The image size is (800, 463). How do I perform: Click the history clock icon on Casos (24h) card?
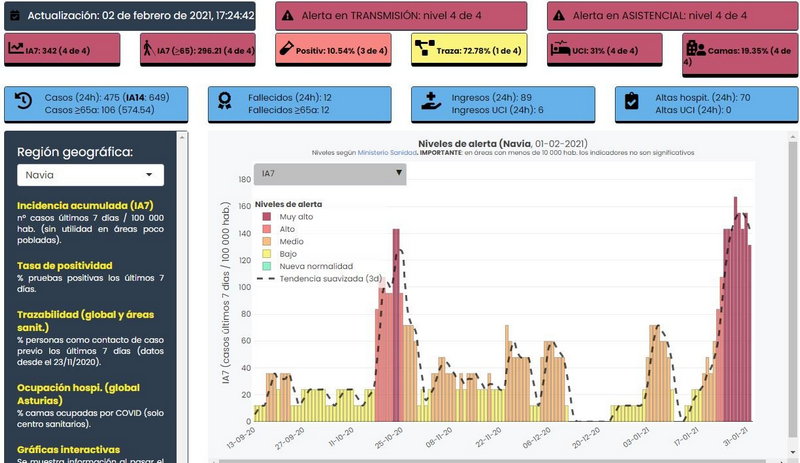point(25,102)
